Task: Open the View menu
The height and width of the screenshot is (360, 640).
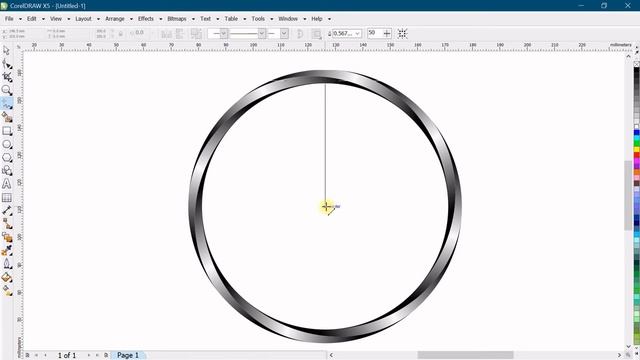Action: coord(56,19)
